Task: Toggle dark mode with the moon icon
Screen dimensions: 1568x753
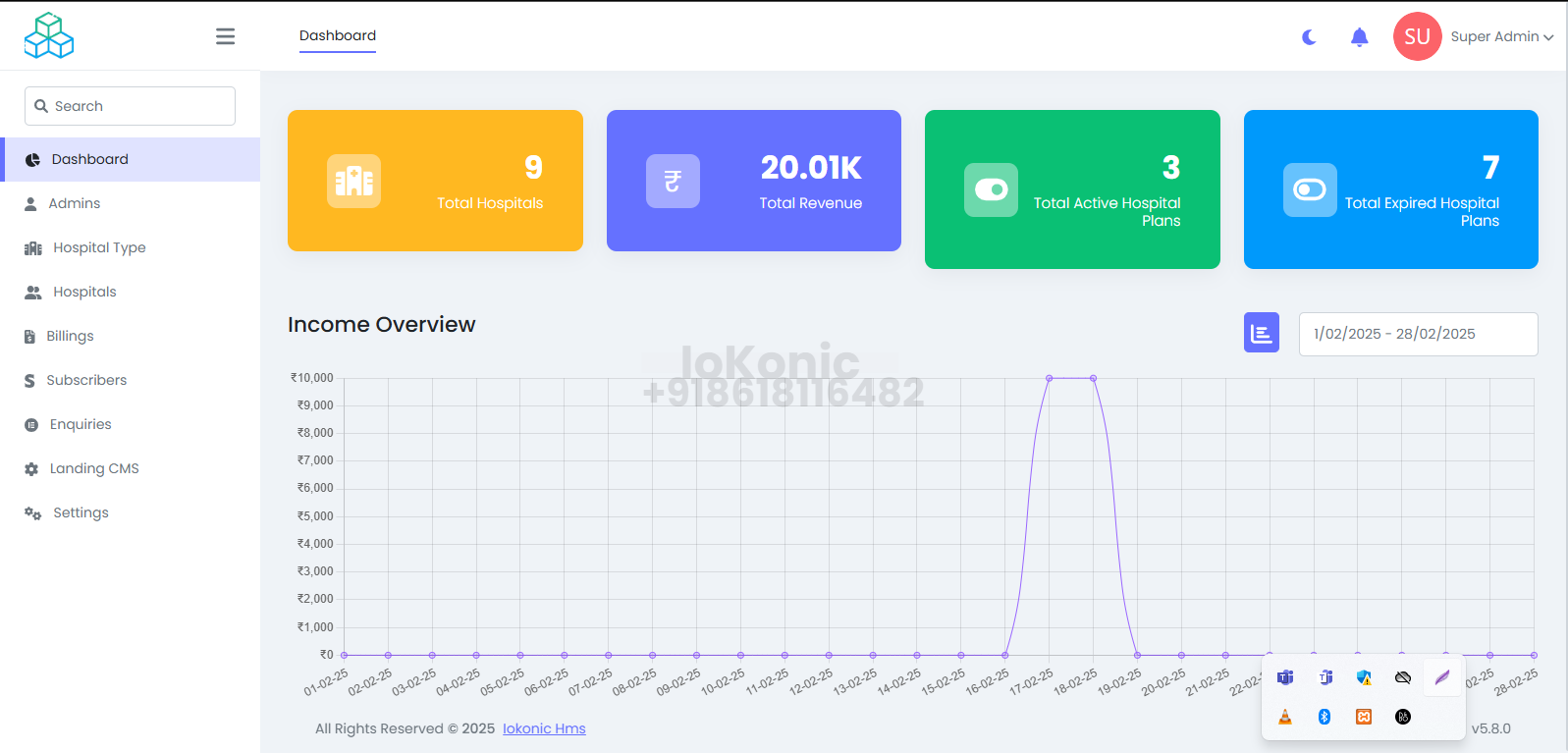Action: pos(1309,37)
